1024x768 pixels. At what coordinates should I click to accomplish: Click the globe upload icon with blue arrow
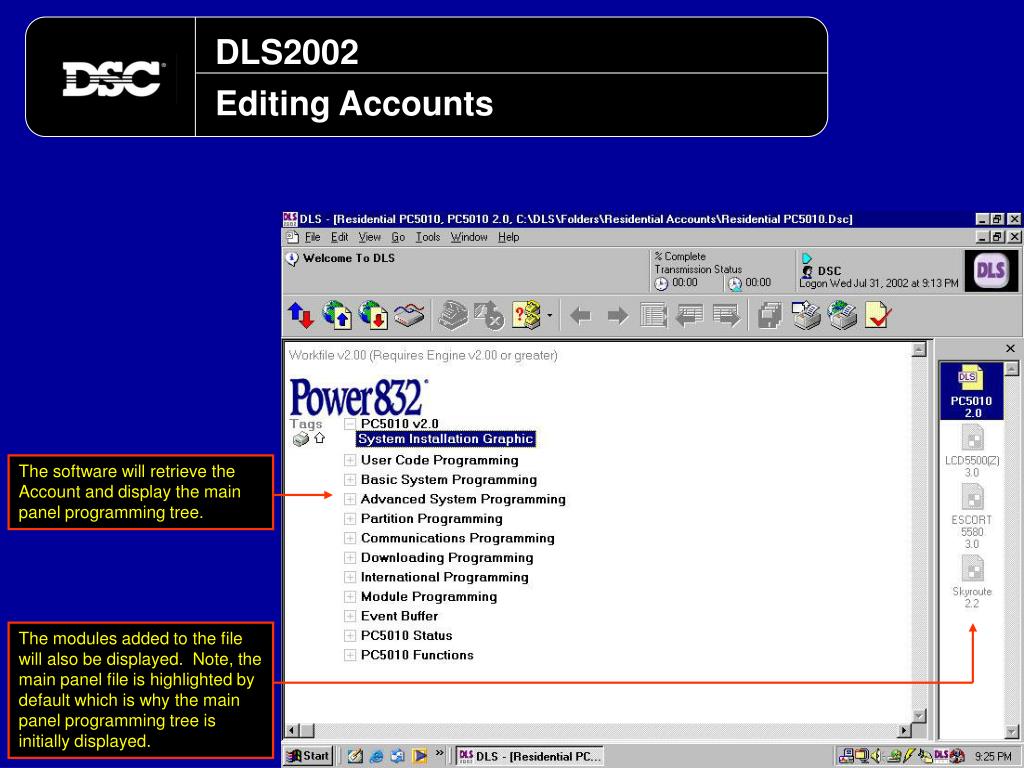[x=337, y=315]
